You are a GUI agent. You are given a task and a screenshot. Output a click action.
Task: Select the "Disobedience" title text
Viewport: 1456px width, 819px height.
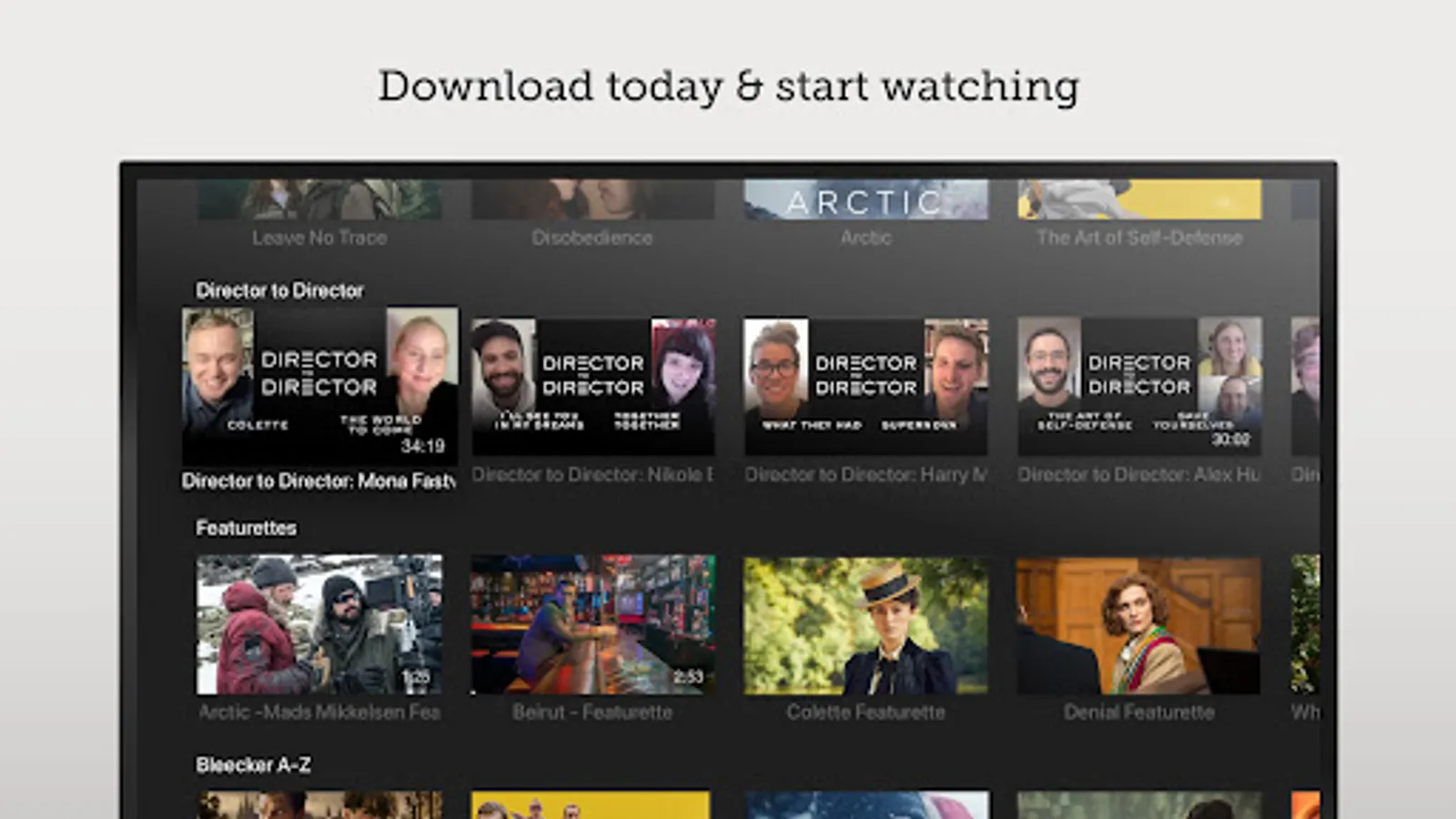[x=592, y=238]
